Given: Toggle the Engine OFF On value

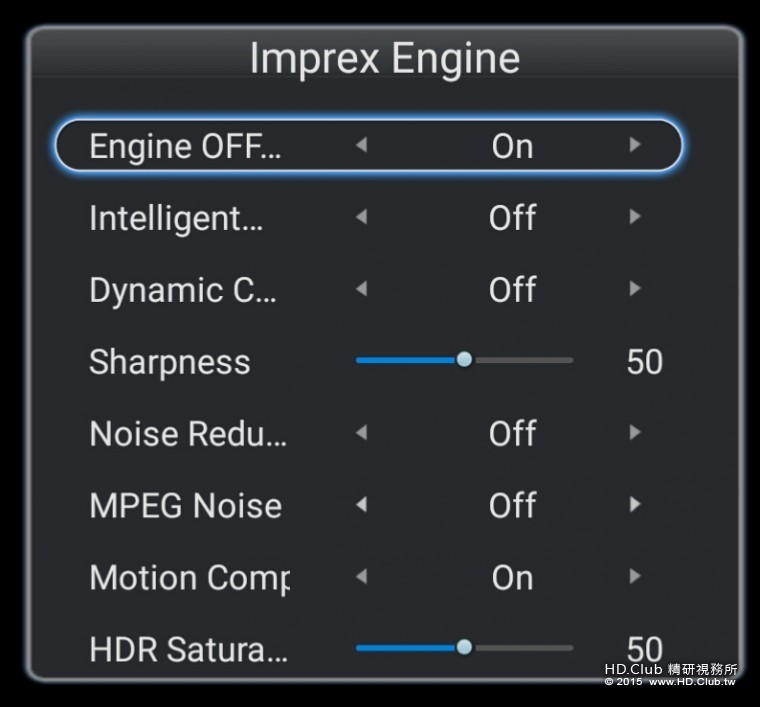Looking at the screenshot, I should [512, 146].
